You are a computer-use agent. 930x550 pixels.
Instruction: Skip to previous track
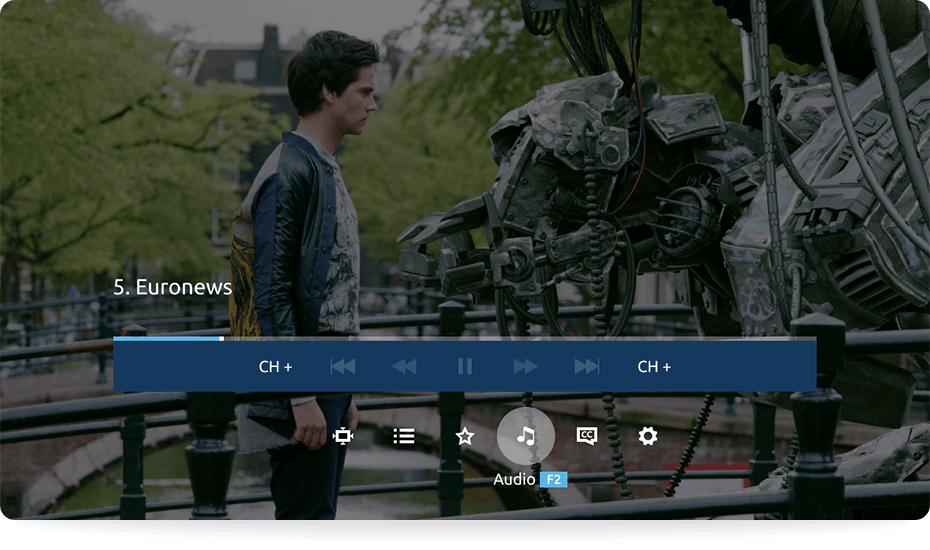pos(343,367)
